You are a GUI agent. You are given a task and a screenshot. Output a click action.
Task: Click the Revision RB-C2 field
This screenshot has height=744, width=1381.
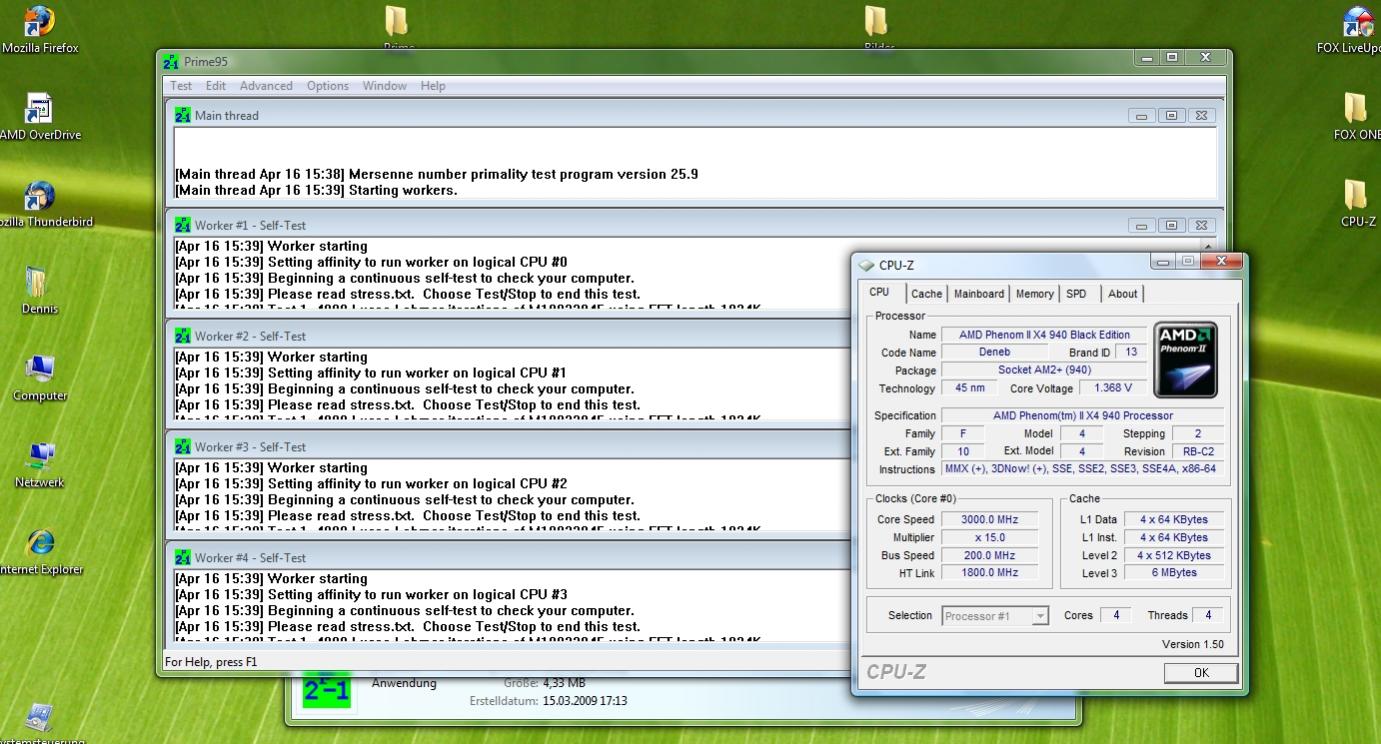point(1197,452)
